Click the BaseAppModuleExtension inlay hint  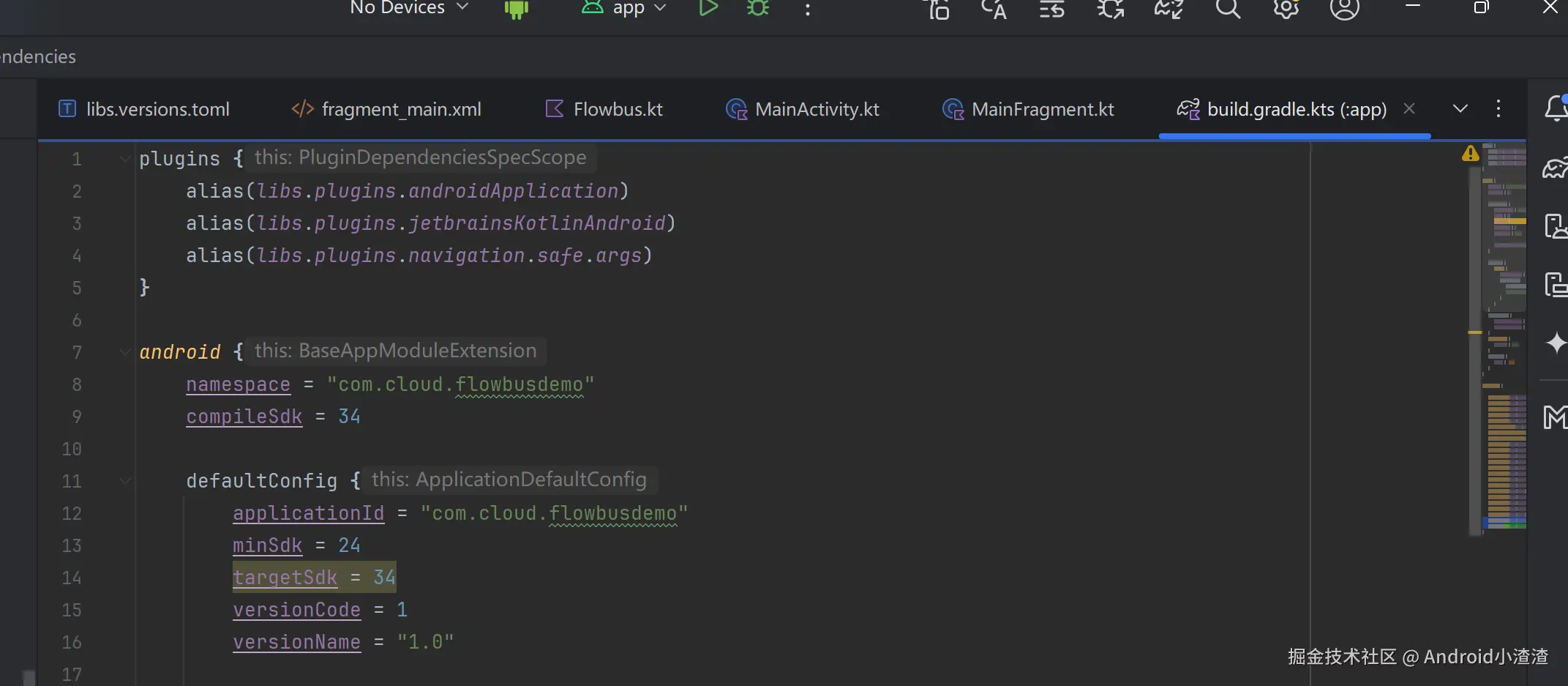pyautogui.click(x=396, y=351)
